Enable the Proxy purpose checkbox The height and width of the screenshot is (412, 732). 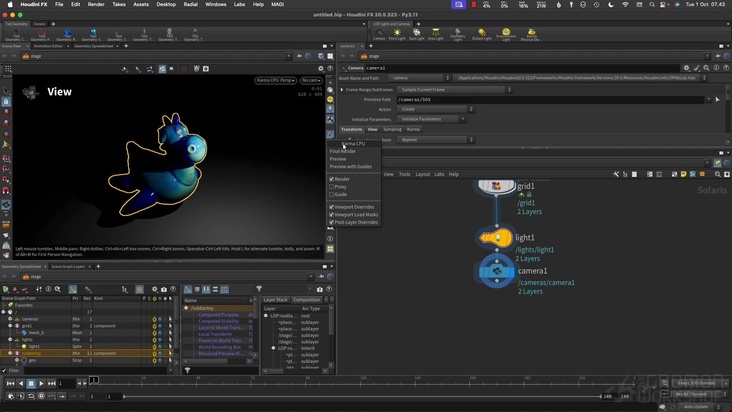331,187
